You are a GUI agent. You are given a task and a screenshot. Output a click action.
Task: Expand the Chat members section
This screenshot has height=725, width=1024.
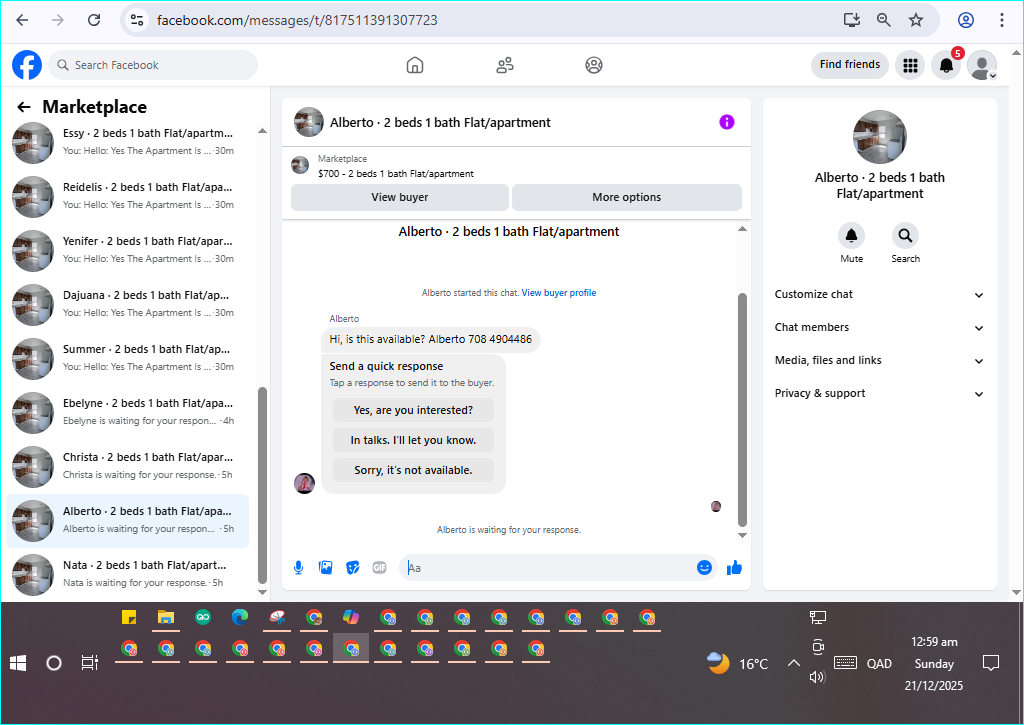[879, 327]
